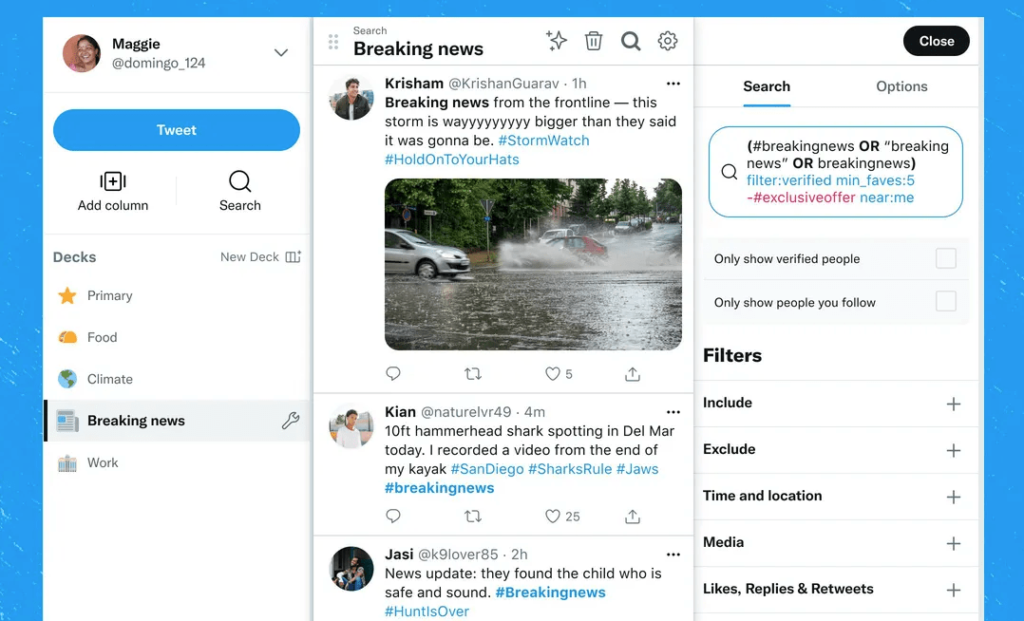Click the sparkle icon in column header
1024x621 pixels.
click(556, 40)
